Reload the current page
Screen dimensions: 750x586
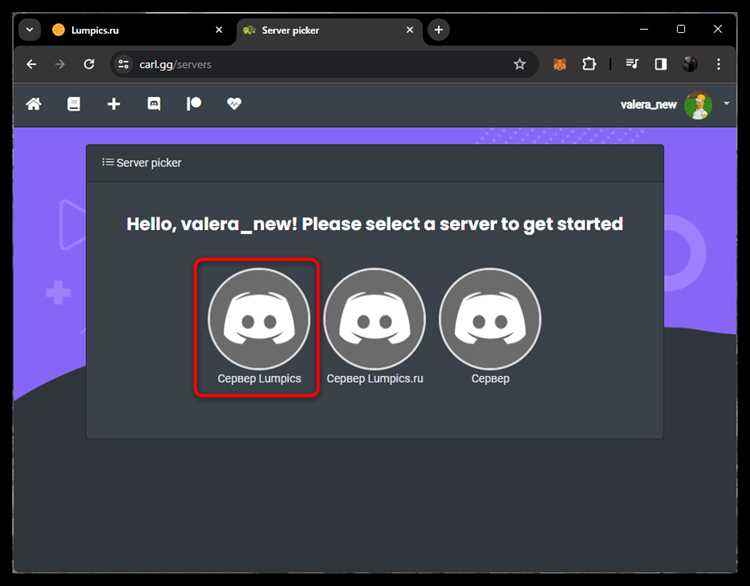click(89, 64)
